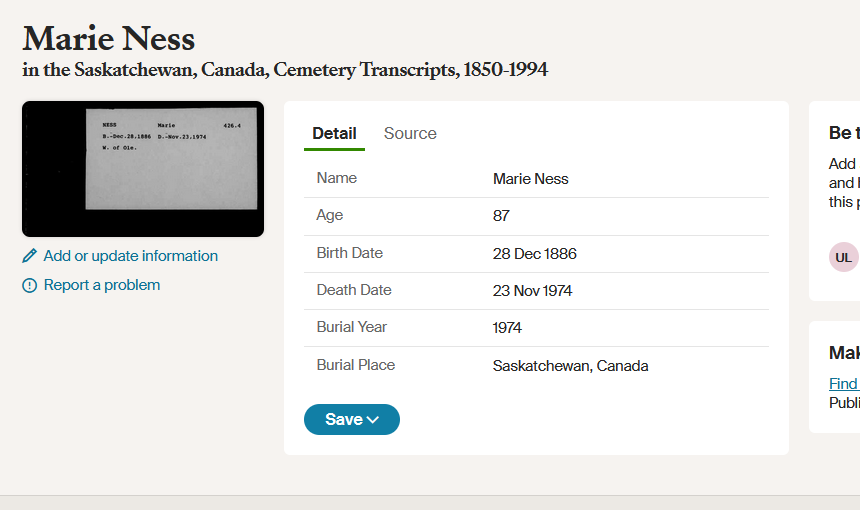Click the exclamation report icon
860x510 pixels.
point(30,285)
